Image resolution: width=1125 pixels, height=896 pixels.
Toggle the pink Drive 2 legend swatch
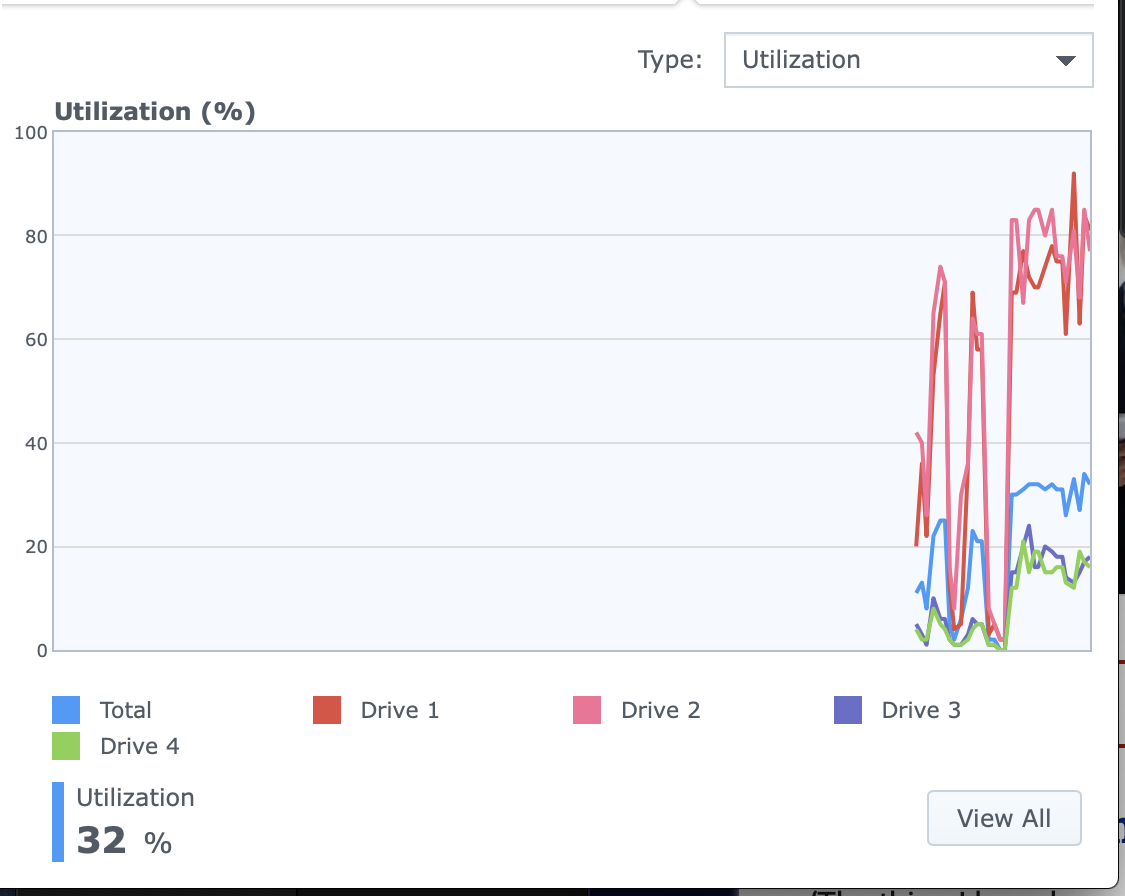point(586,710)
